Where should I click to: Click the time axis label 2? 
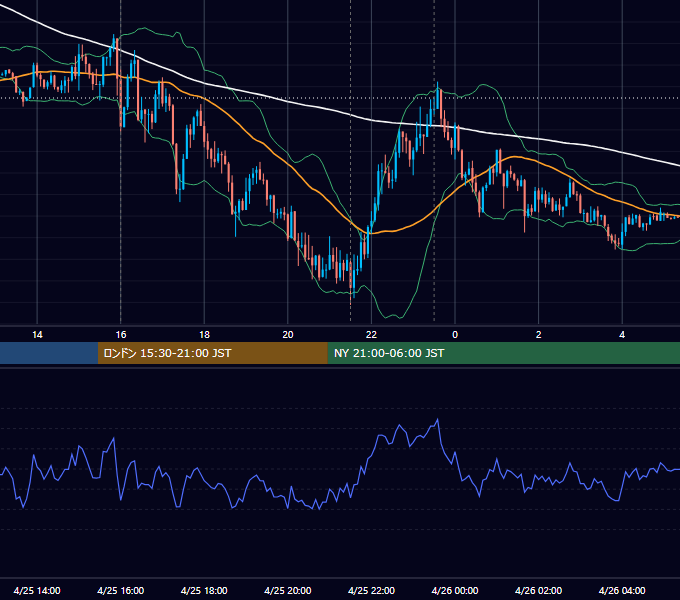click(x=539, y=335)
